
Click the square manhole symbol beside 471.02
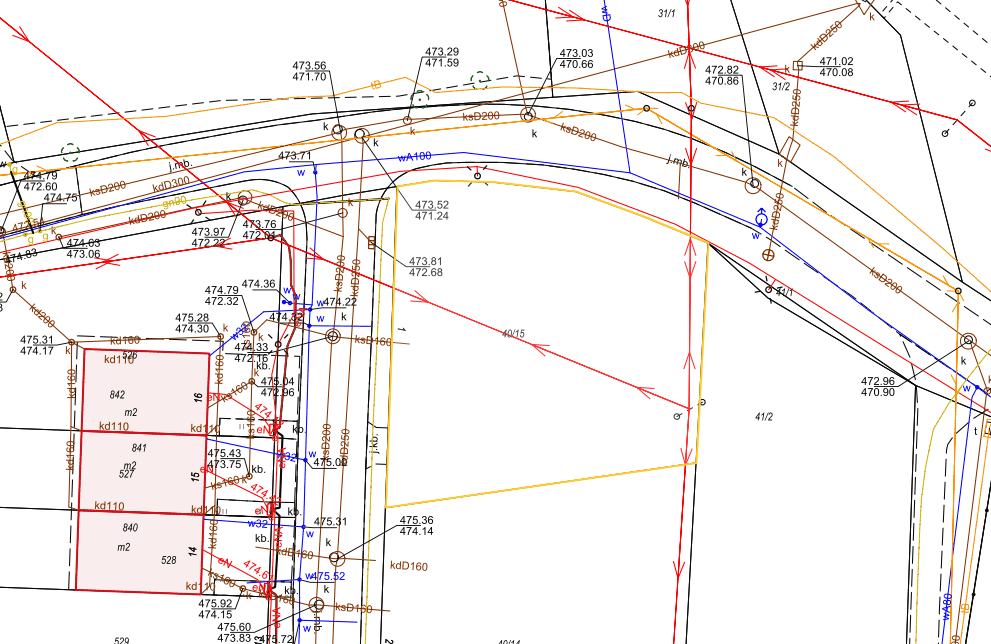click(x=797, y=67)
